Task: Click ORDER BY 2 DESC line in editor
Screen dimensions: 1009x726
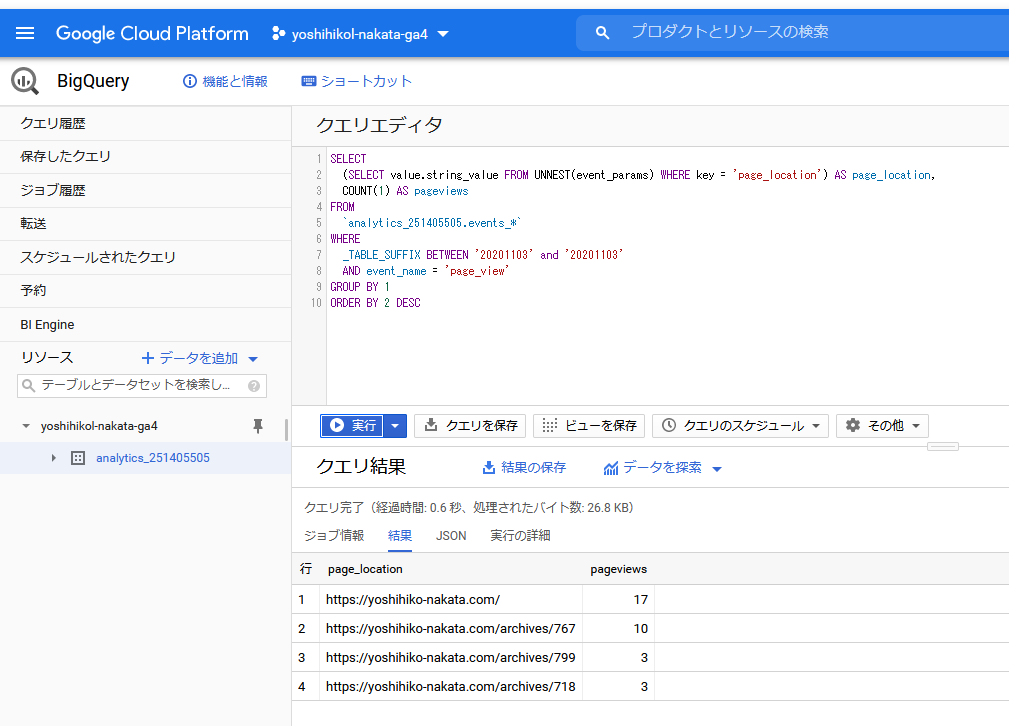Action: [x=375, y=302]
